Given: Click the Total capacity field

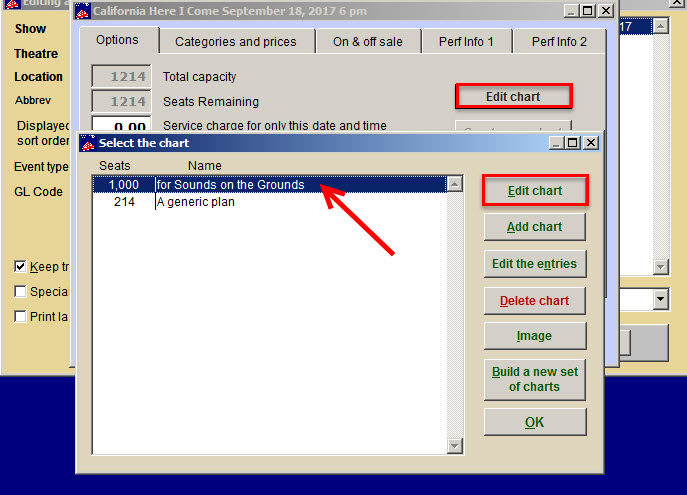Looking at the screenshot, I should pos(121,76).
